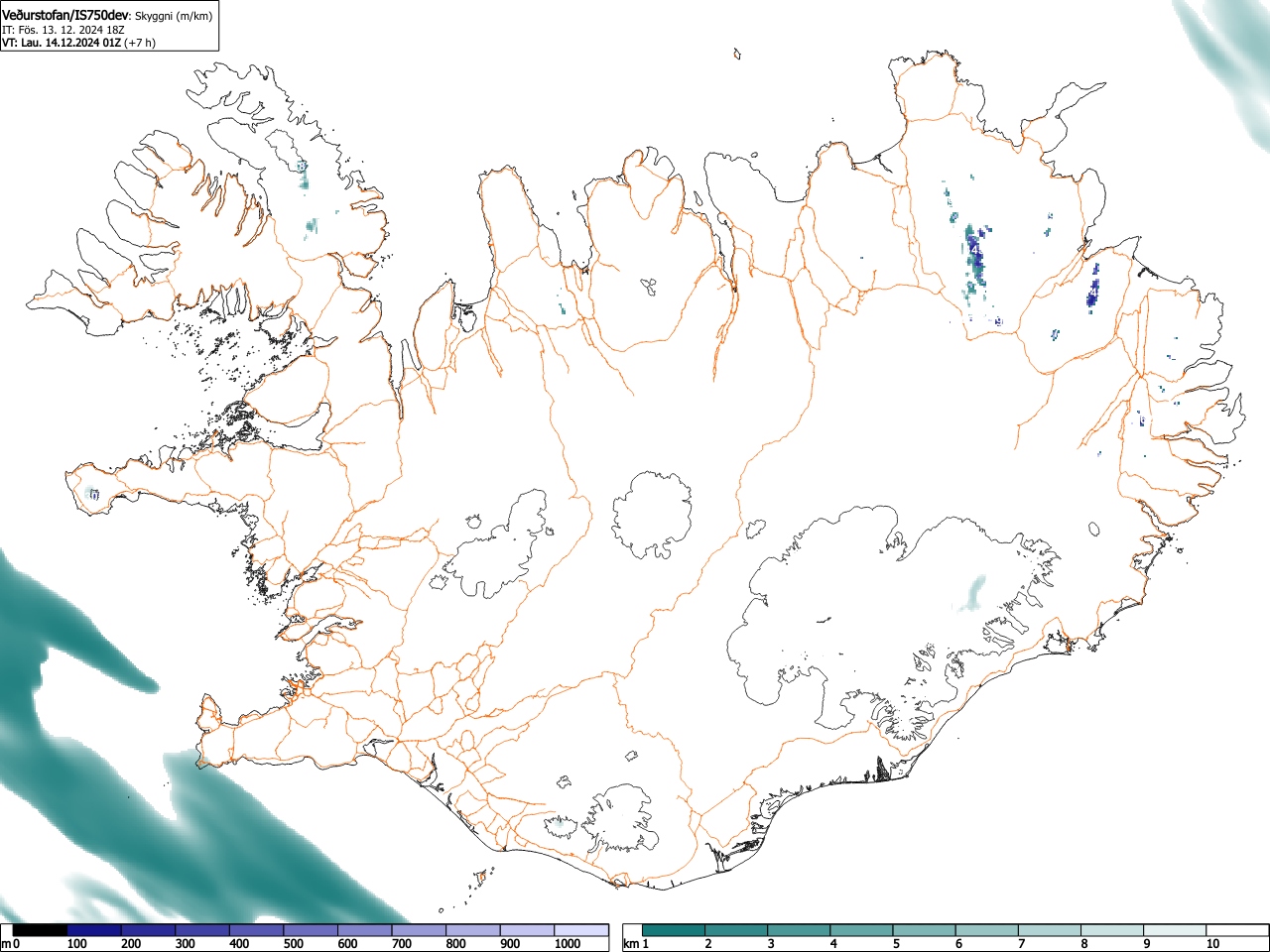Click the "500" label on the metres legend
The height and width of the screenshot is (952, 1270).
tap(293, 944)
